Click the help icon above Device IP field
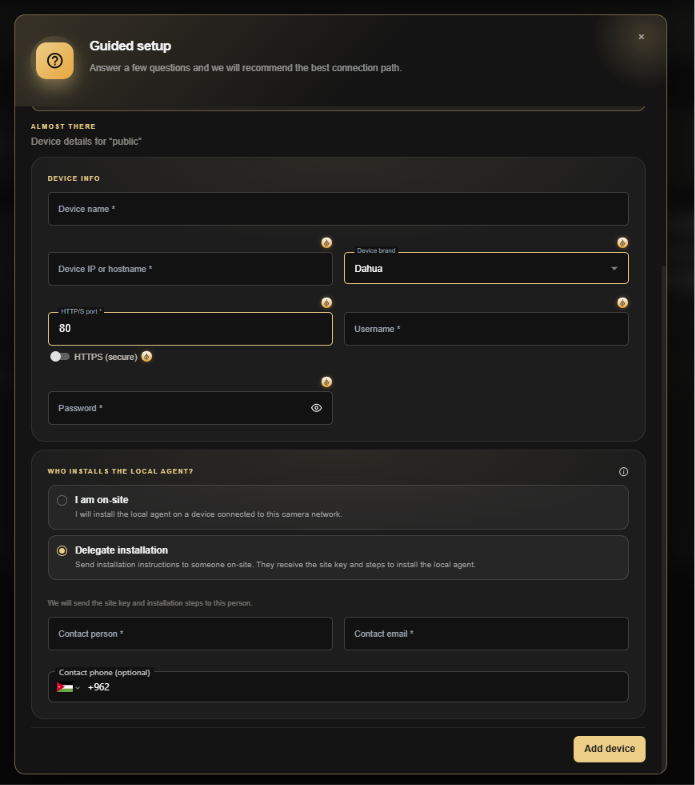Viewport: 695px width, 785px height. click(x=326, y=243)
